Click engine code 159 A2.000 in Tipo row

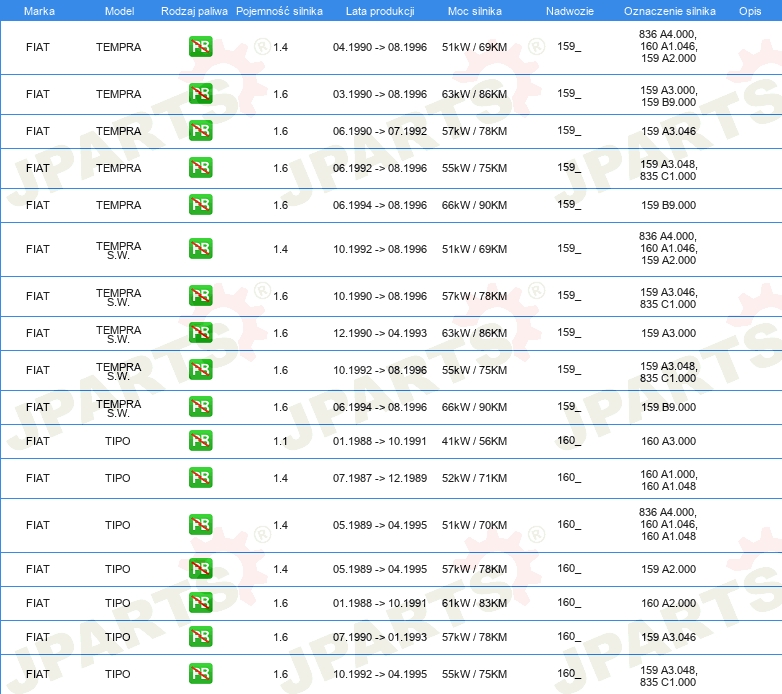click(668, 569)
